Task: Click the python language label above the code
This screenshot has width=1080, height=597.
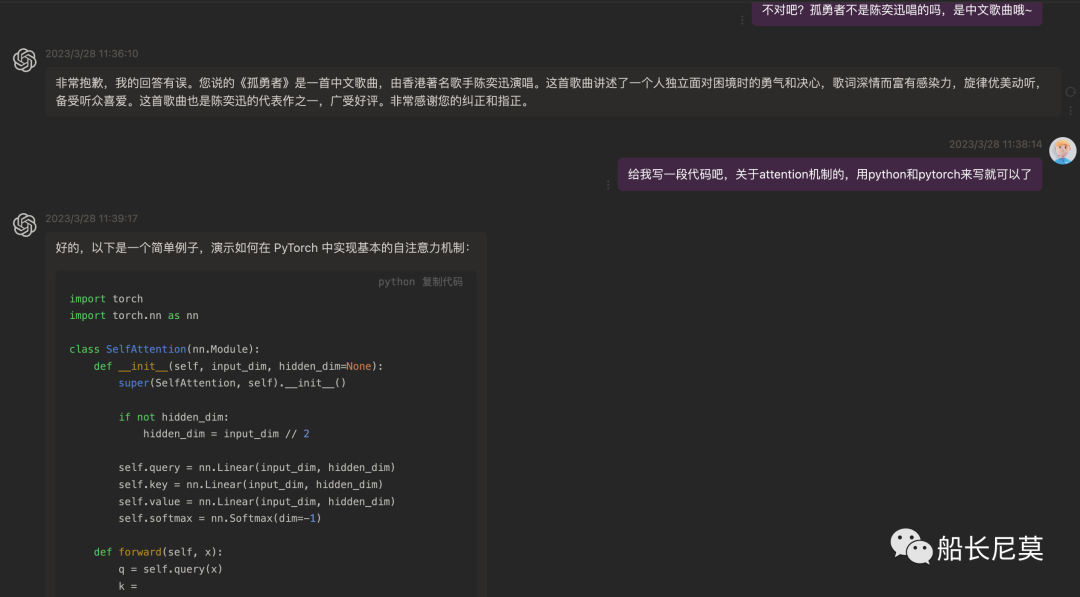Action: coord(396,281)
